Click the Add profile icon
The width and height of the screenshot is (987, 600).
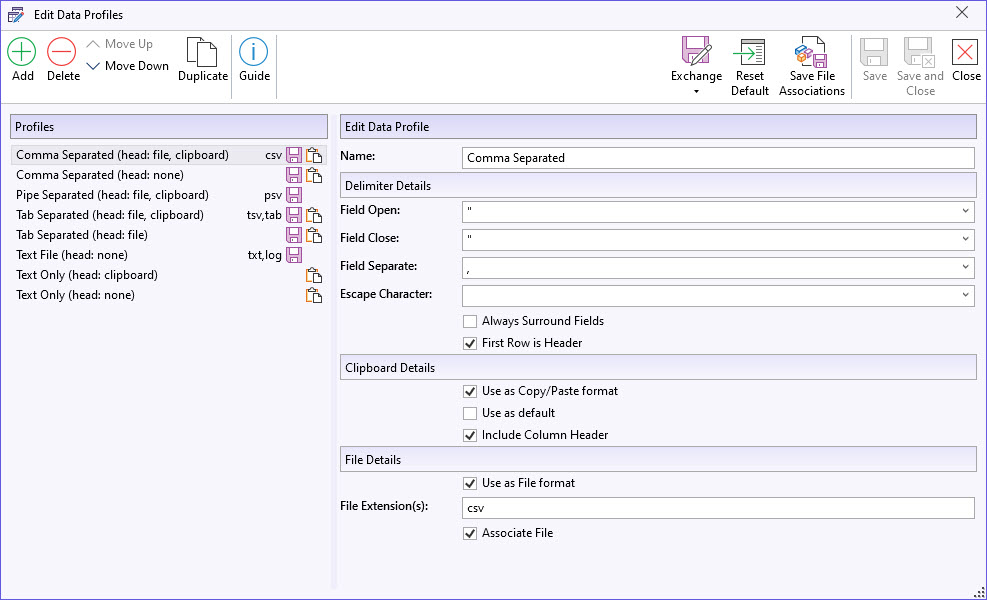(x=22, y=52)
